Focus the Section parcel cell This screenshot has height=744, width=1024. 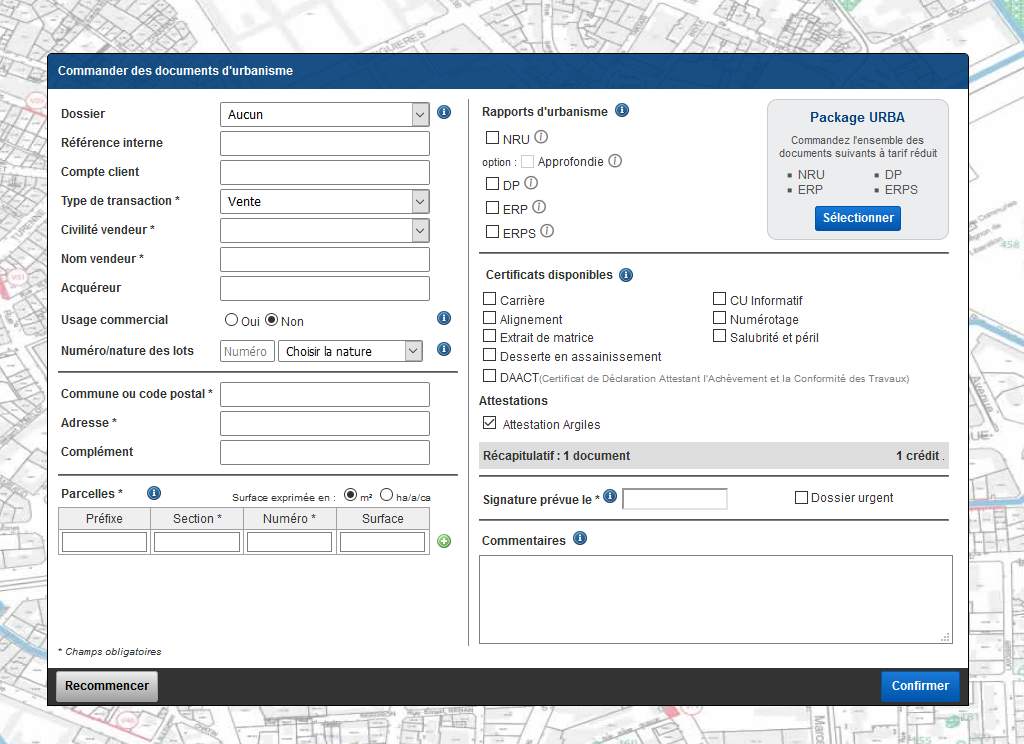tap(197, 542)
